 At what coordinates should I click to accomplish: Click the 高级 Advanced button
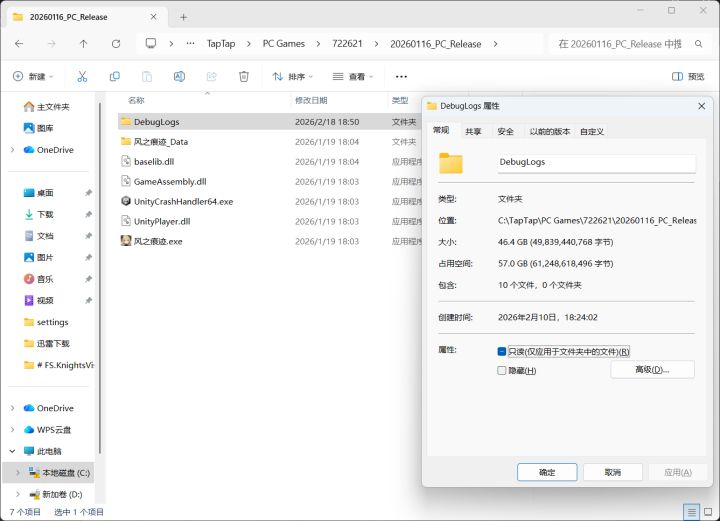coord(652,370)
